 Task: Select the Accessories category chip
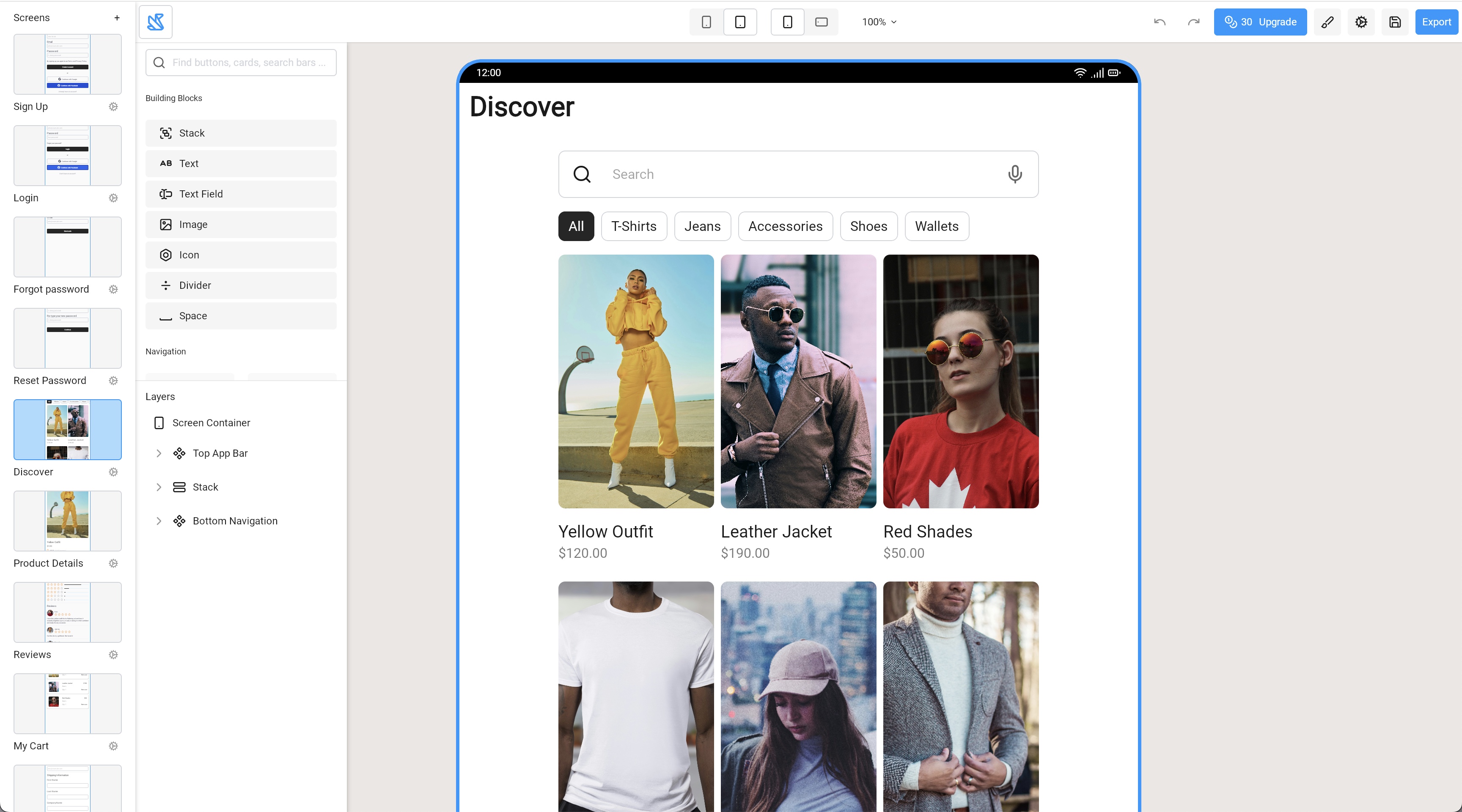coord(785,226)
